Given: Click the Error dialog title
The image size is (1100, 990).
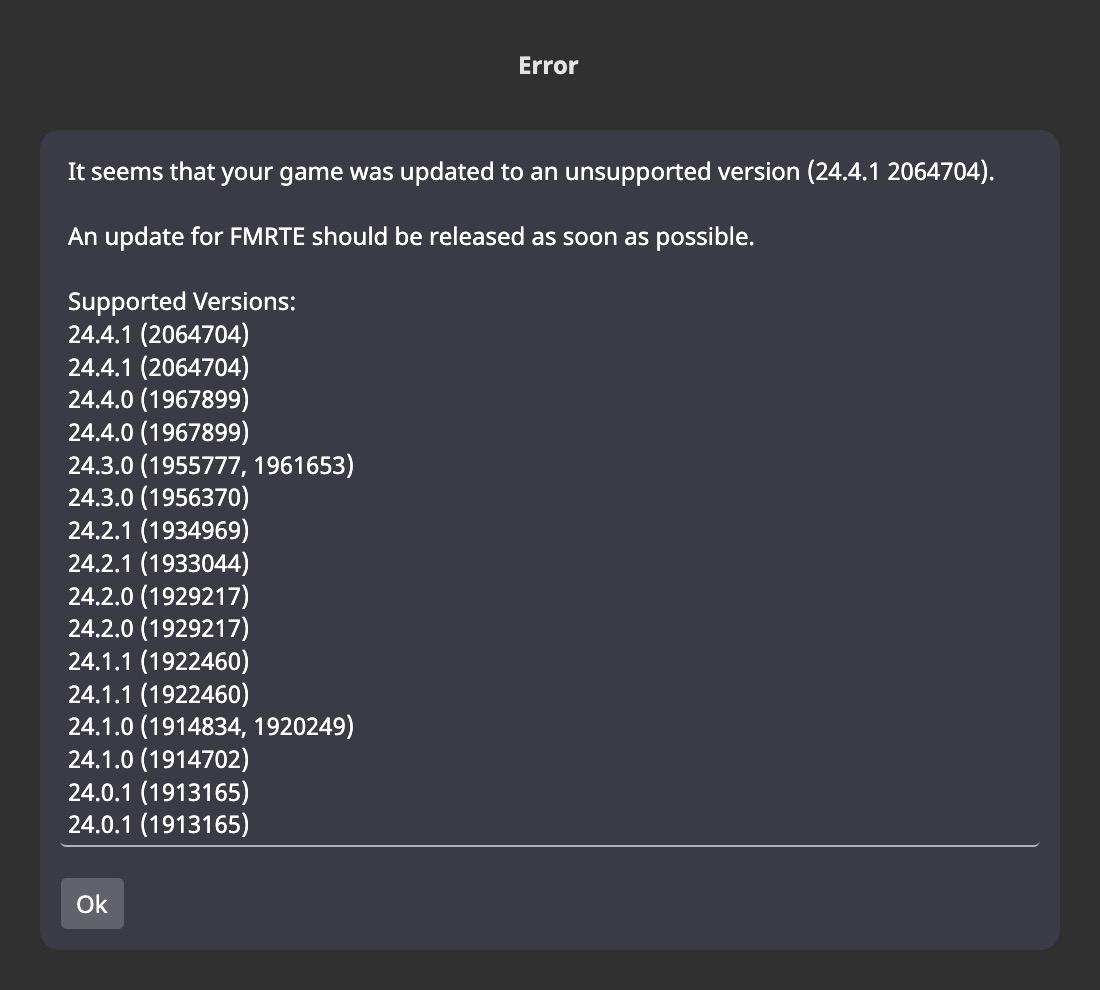Looking at the screenshot, I should 549,65.
